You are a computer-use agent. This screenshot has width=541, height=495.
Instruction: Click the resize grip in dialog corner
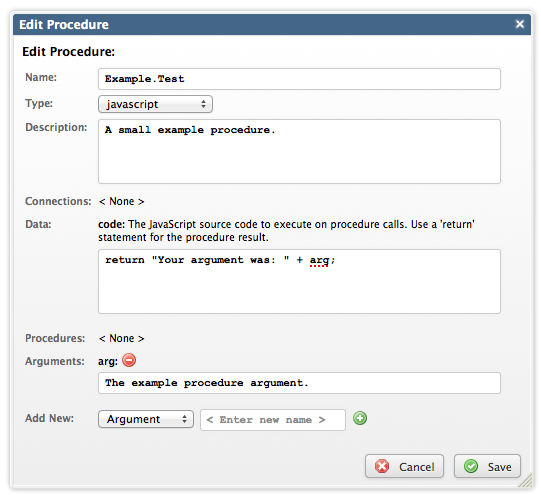[525, 480]
